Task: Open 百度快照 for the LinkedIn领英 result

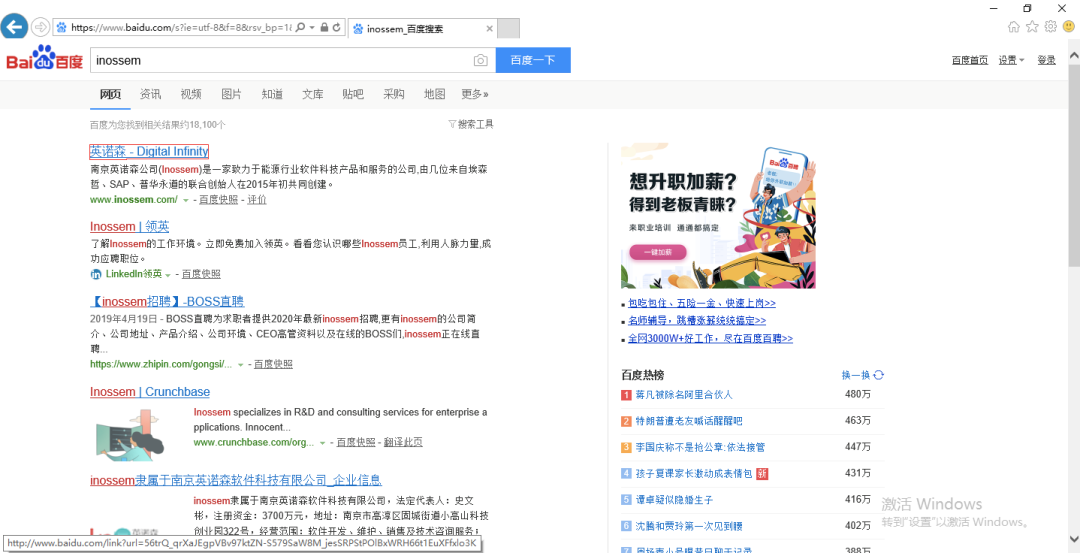Action: coord(202,274)
